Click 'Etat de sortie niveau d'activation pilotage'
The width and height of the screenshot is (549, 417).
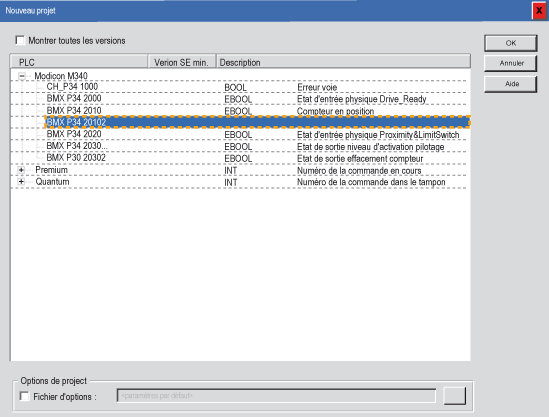pos(371,147)
